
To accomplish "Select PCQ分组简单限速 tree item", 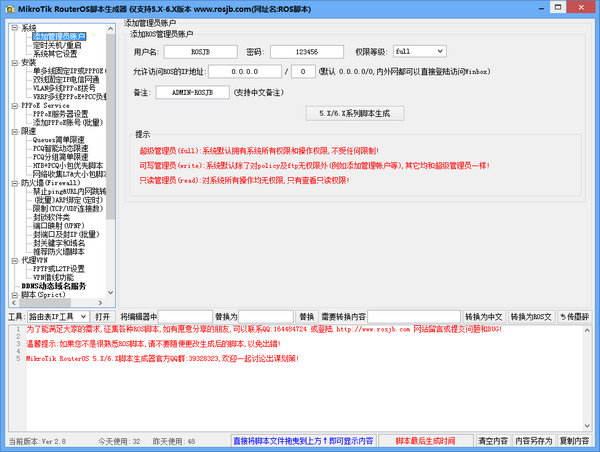I will pos(60,157).
